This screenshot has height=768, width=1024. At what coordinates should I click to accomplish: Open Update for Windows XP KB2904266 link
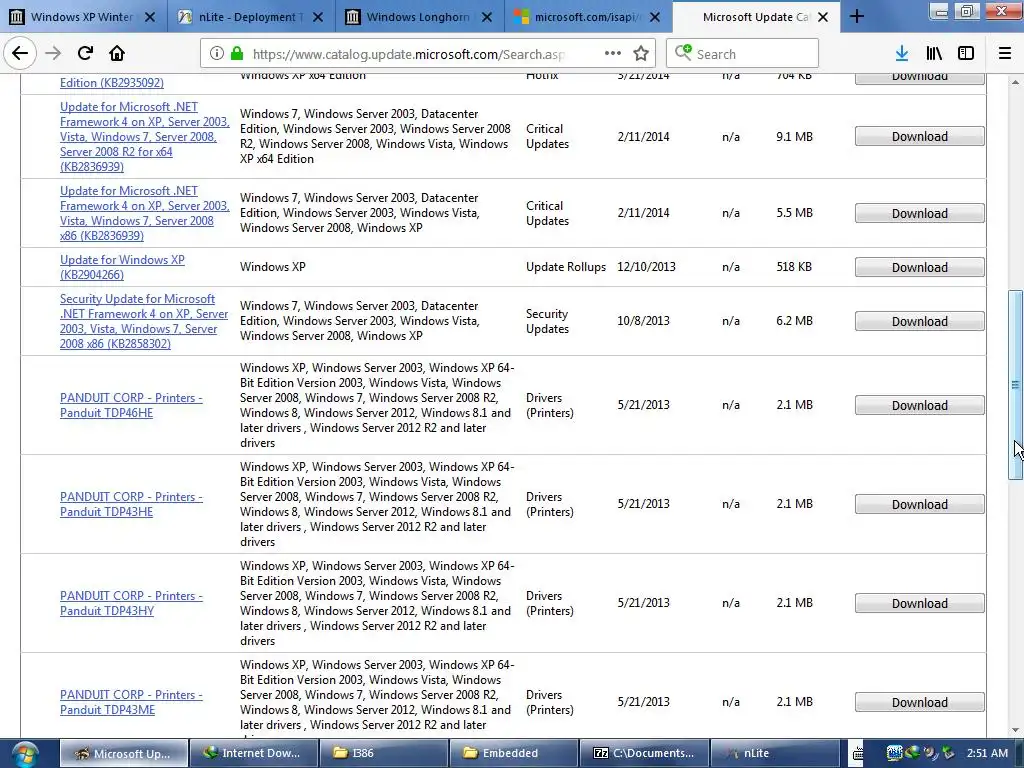point(122,267)
